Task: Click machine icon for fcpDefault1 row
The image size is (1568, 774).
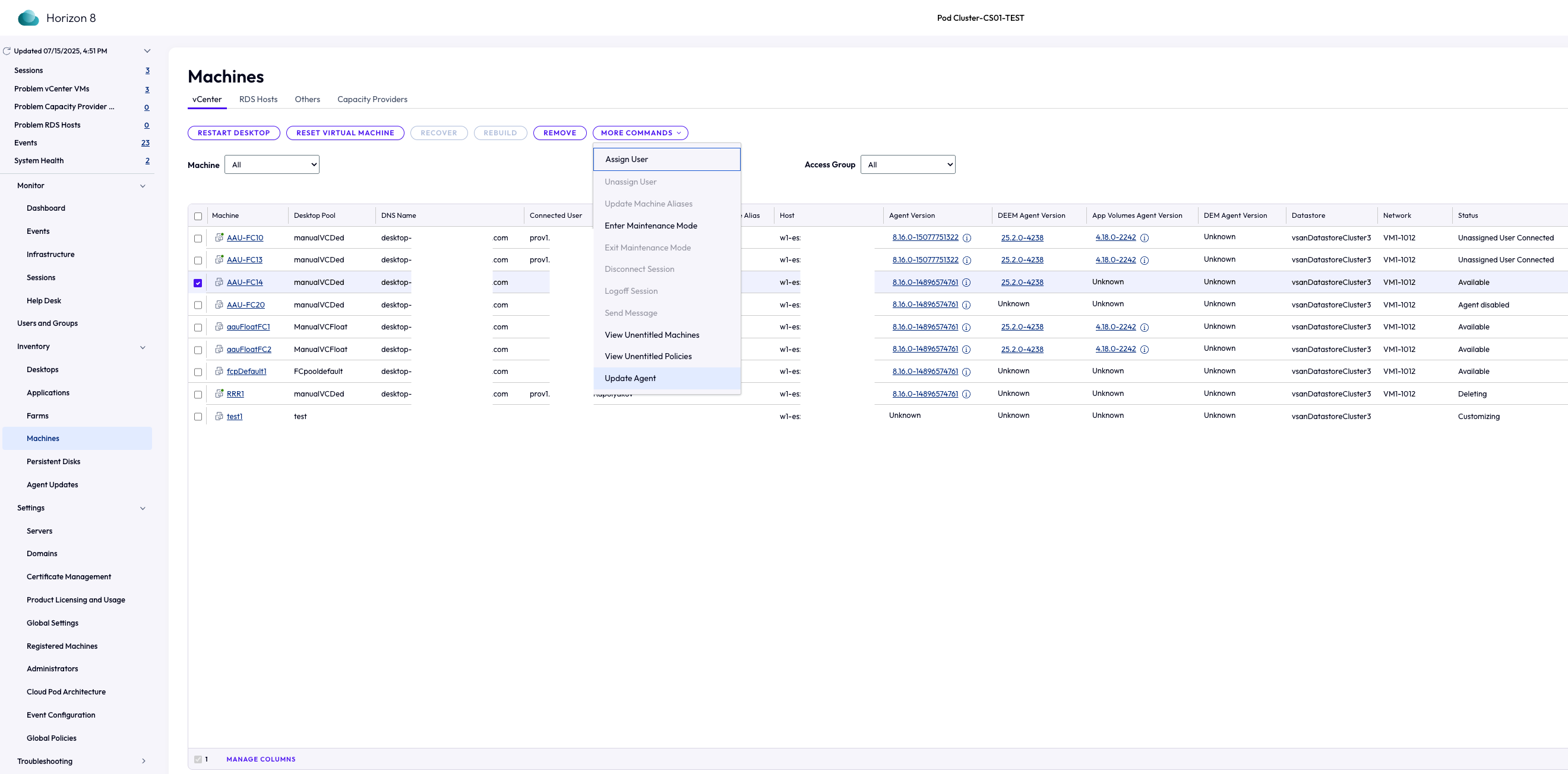Action: tap(219, 371)
